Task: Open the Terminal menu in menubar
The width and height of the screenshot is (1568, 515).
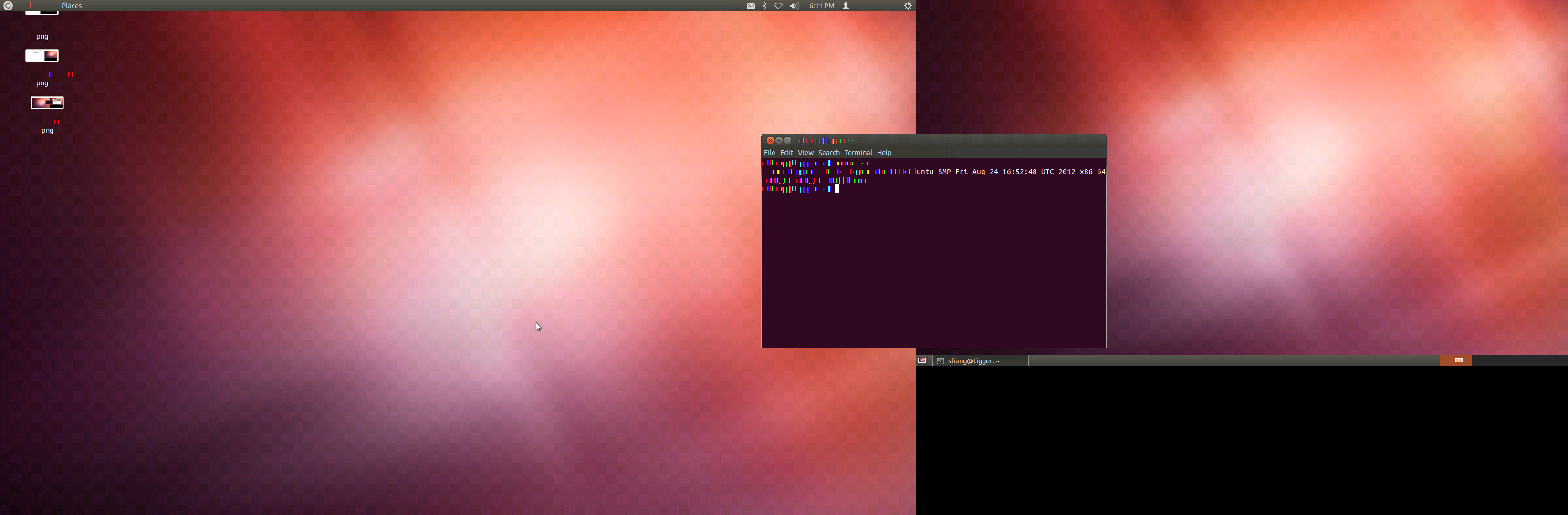Action: pos(857,153)
